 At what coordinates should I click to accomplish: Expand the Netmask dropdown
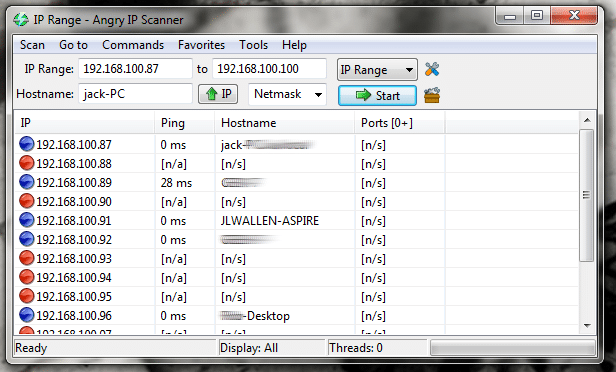(x=288, y=94)
